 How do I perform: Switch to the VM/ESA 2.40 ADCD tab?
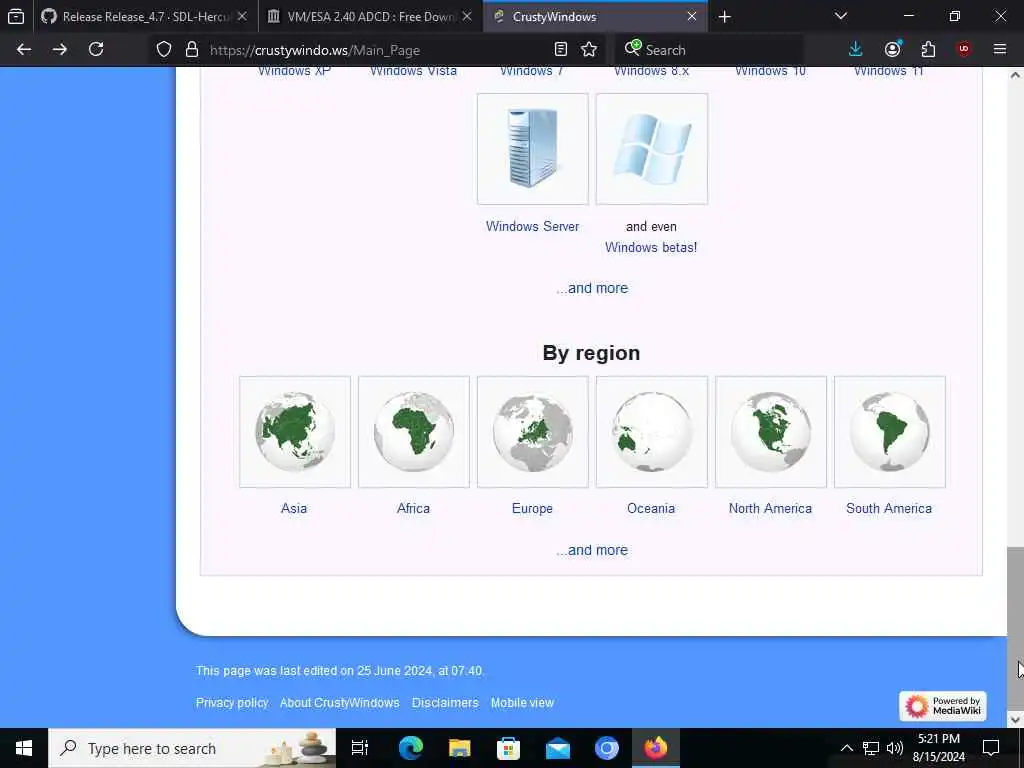(370, 17)
